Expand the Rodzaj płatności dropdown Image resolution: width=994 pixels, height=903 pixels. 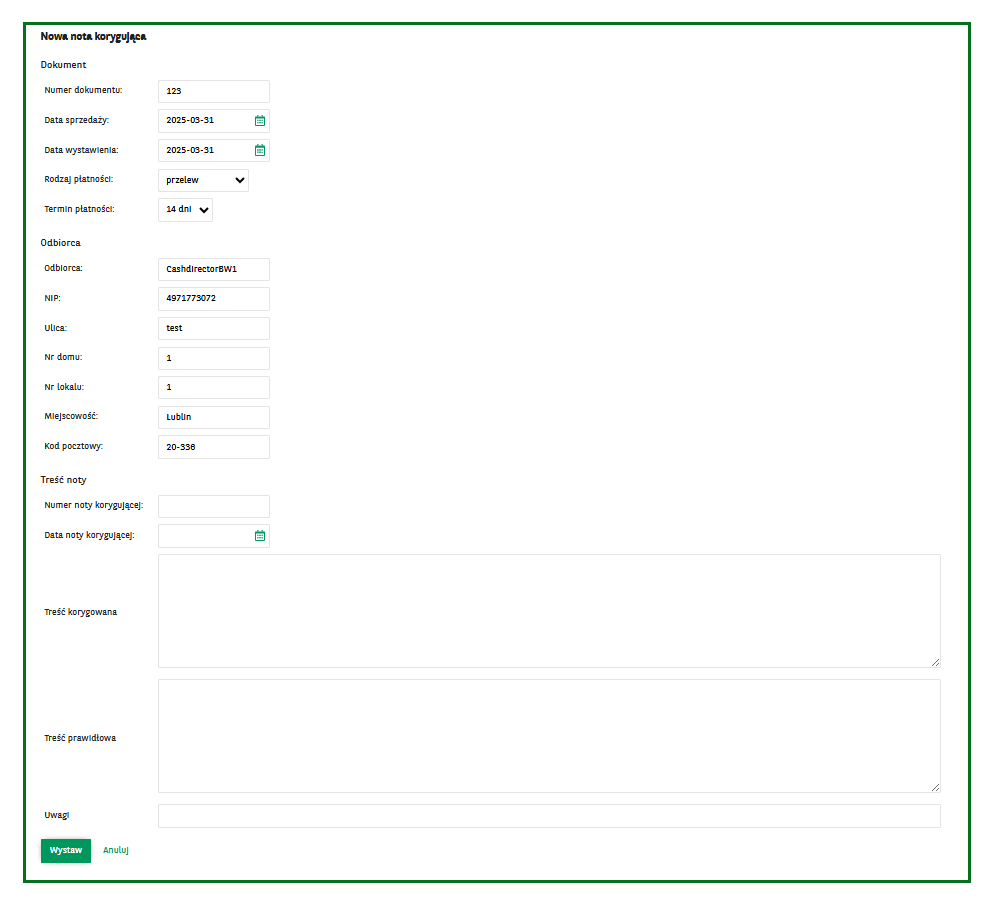pyautogui.click(x=203, y=180)
